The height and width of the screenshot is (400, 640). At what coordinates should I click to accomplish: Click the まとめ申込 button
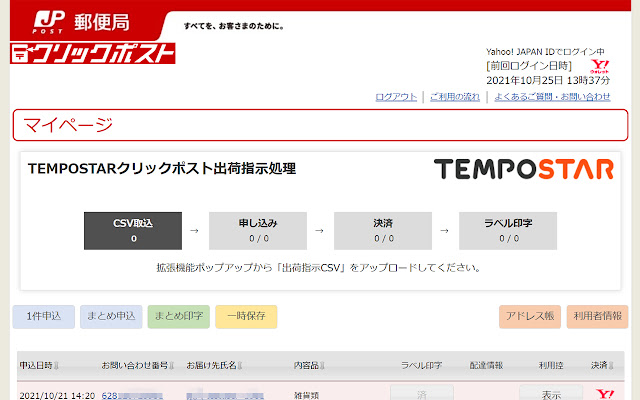pyautogui.click(x=111, y=317)
